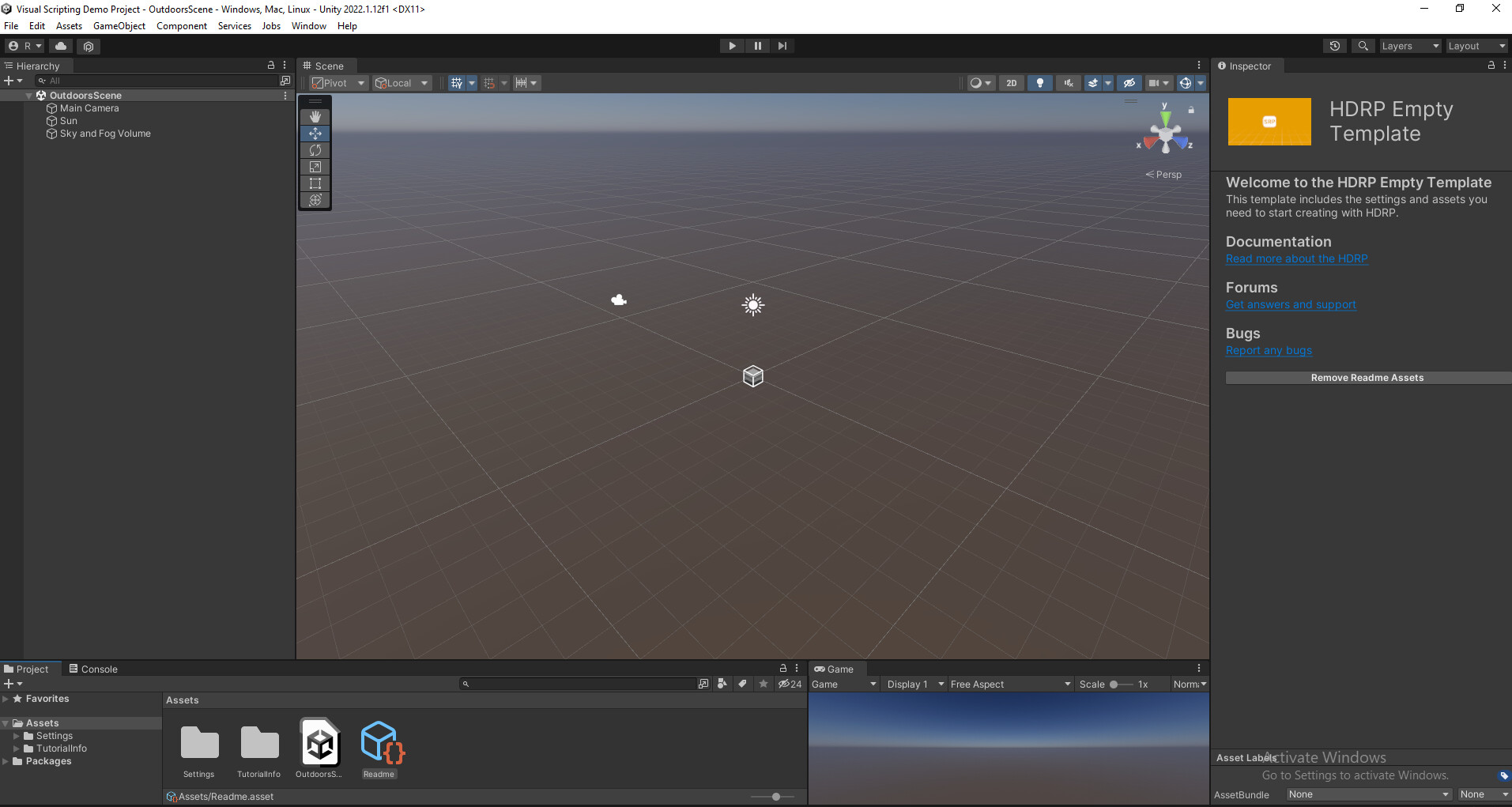Open the Layout dropdown
This screenshot has width=1512, height=807.
1476,46
